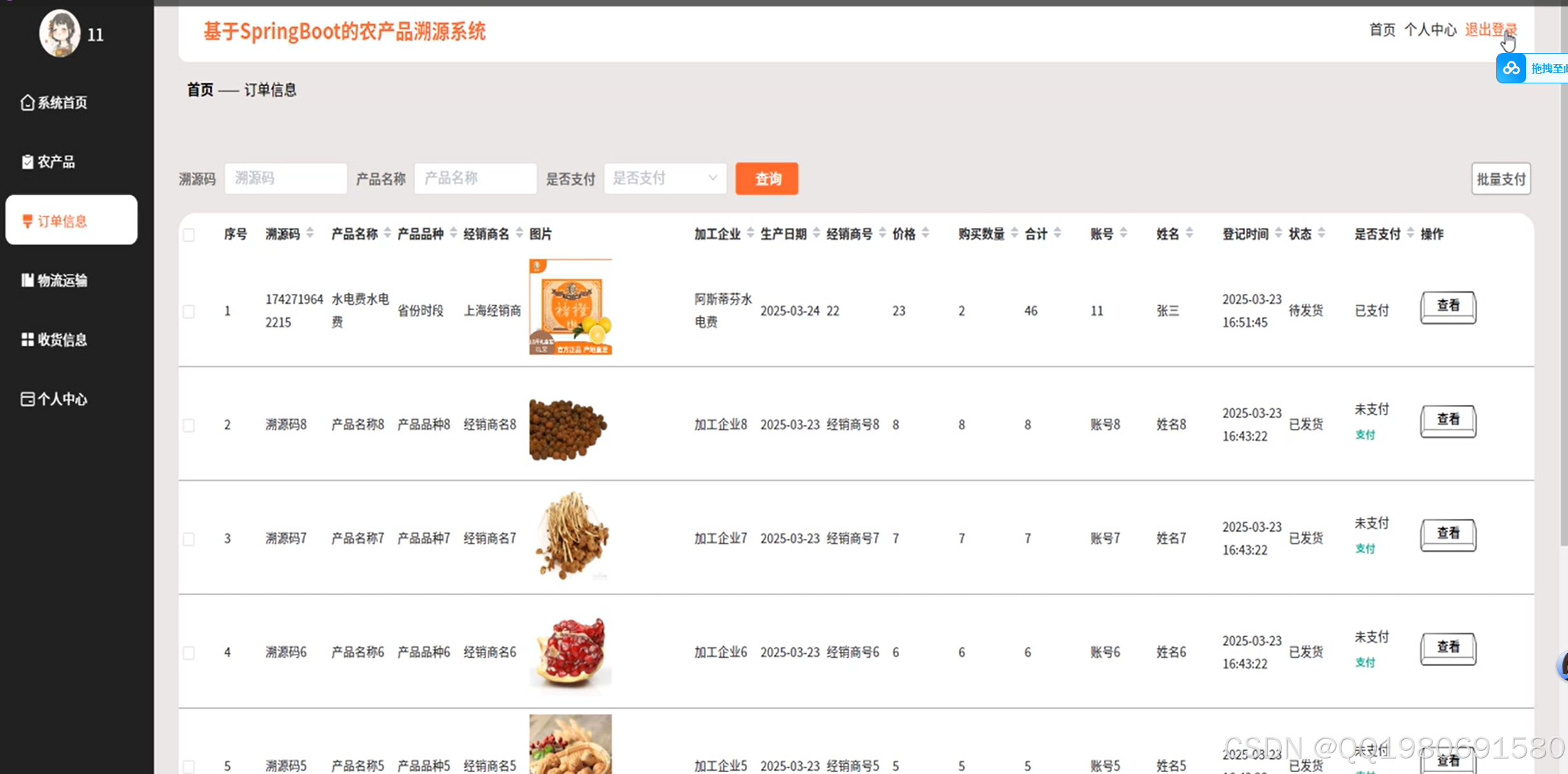Click the order info sidebar icon
This screenshot has width=1568, height=774.
[x=27, y=221]
